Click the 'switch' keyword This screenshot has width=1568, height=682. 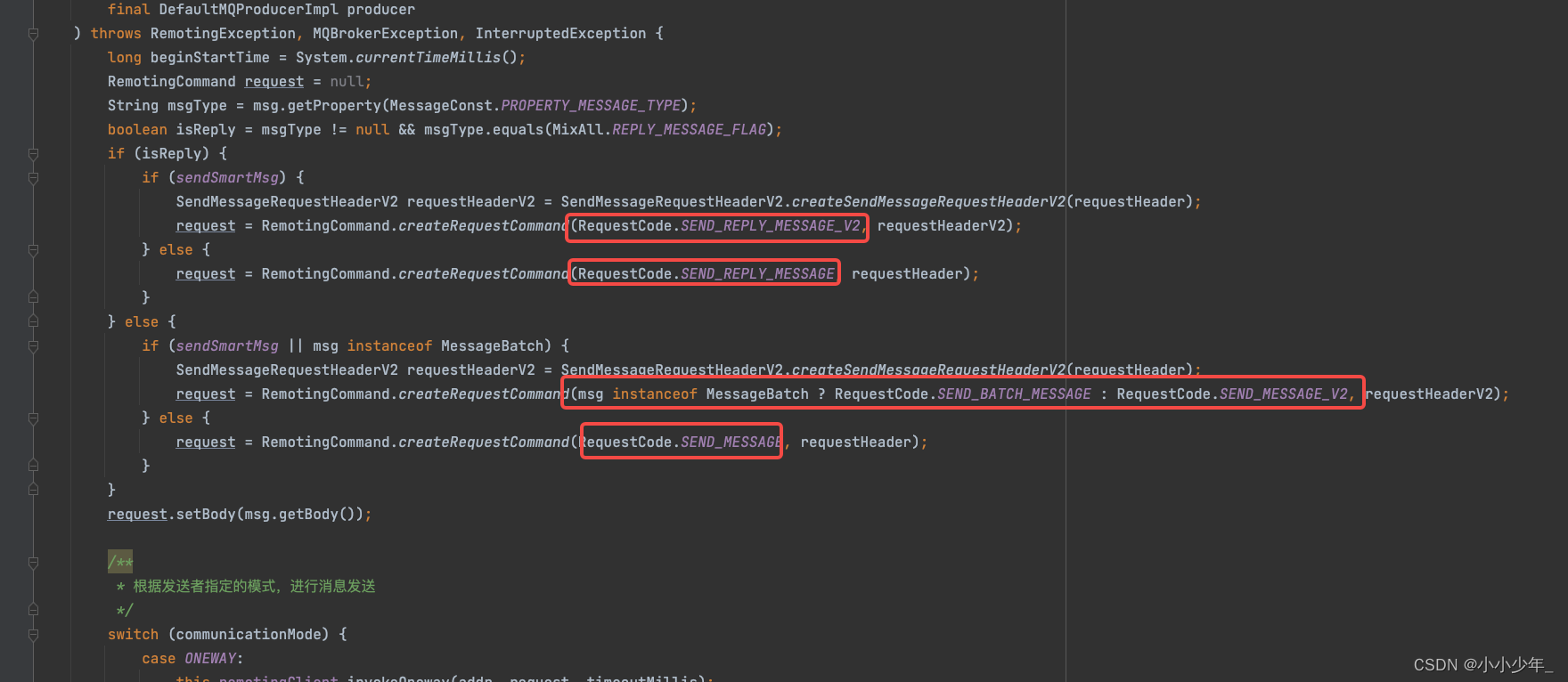click(x=133, y=635)
